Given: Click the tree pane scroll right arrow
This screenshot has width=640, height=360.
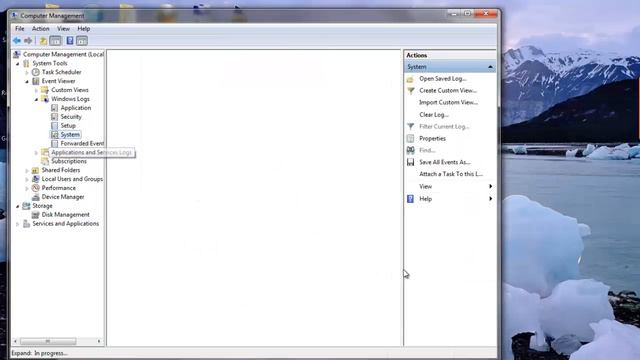Looking at the screenshot, I should tap(99, 341).
